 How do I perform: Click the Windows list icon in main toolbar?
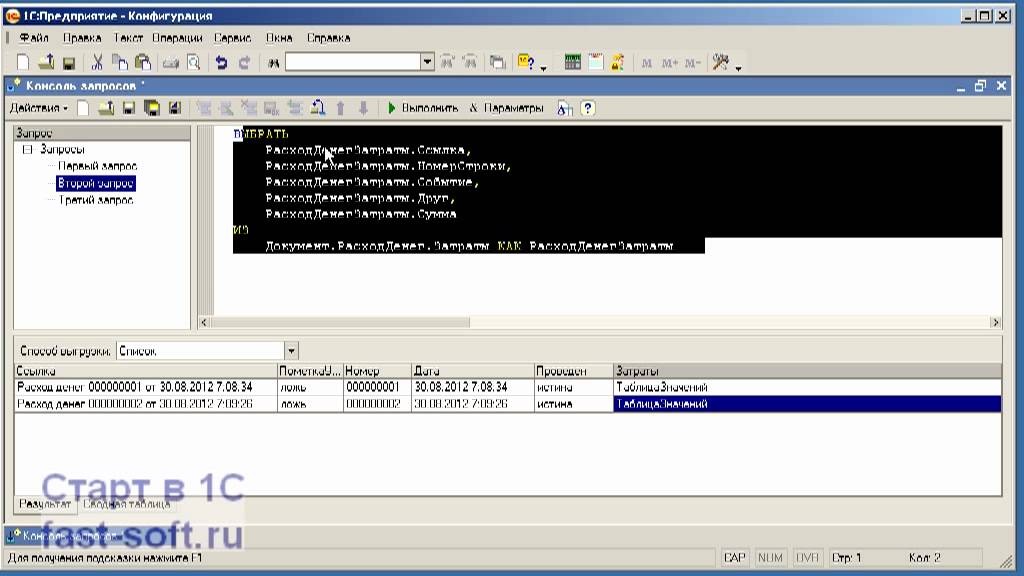[498, 63]
